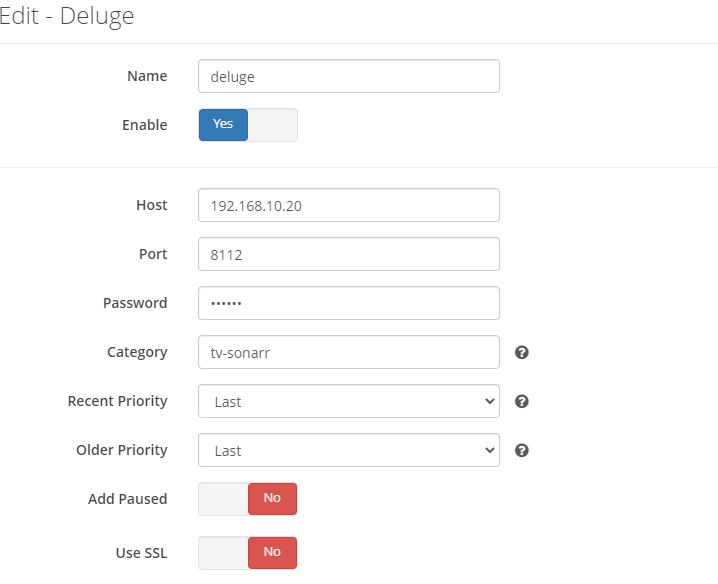Toggle the Add Paused switch
This screenshot has height=584, width=718.
tap(248, 499)
